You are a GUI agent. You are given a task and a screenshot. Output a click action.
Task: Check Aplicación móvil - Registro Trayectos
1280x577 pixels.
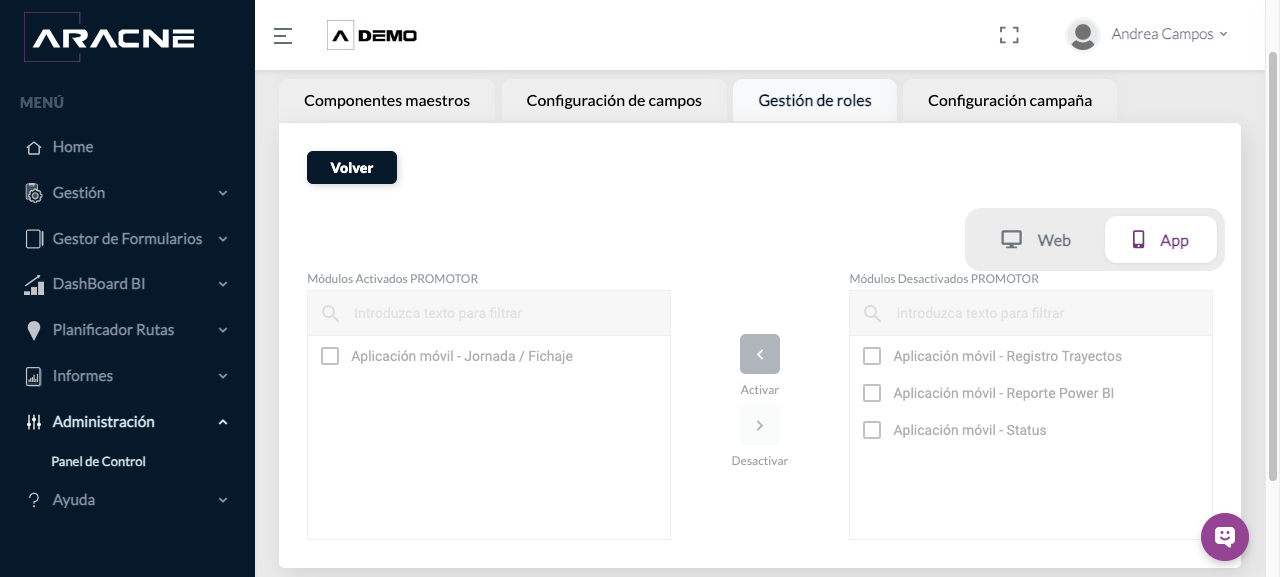872,356
